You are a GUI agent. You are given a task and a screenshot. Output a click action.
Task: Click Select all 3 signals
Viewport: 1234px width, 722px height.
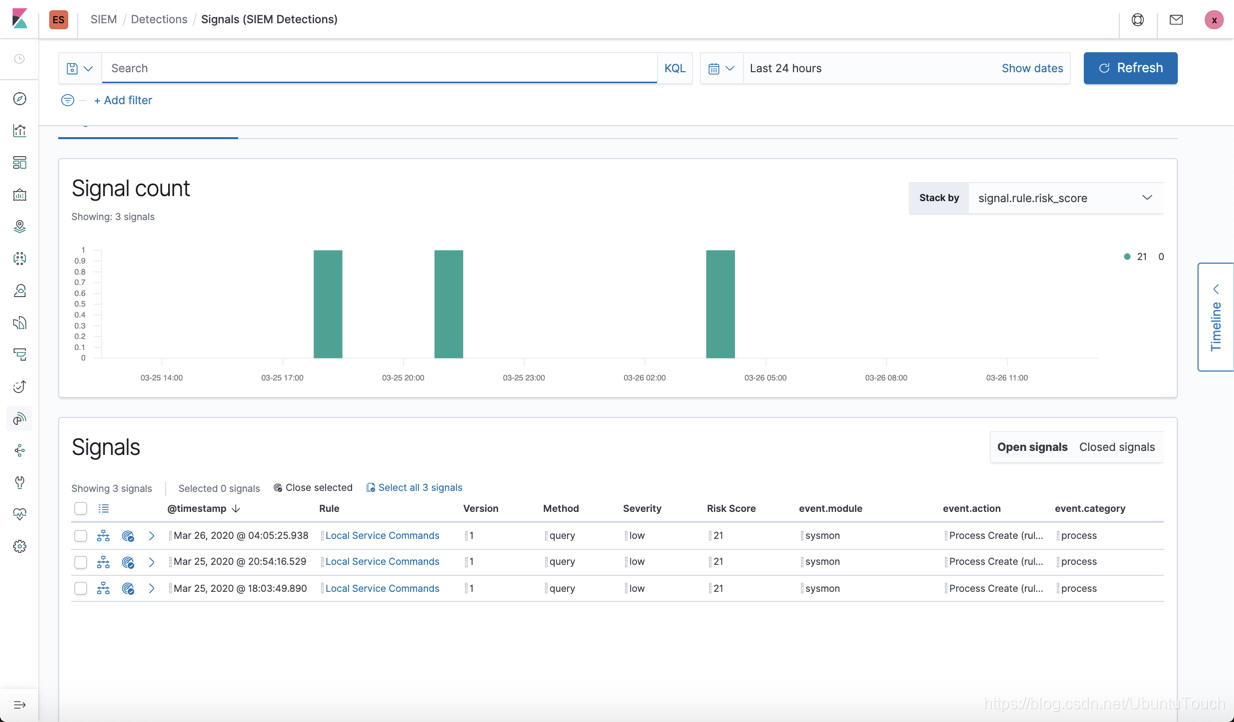414,488
